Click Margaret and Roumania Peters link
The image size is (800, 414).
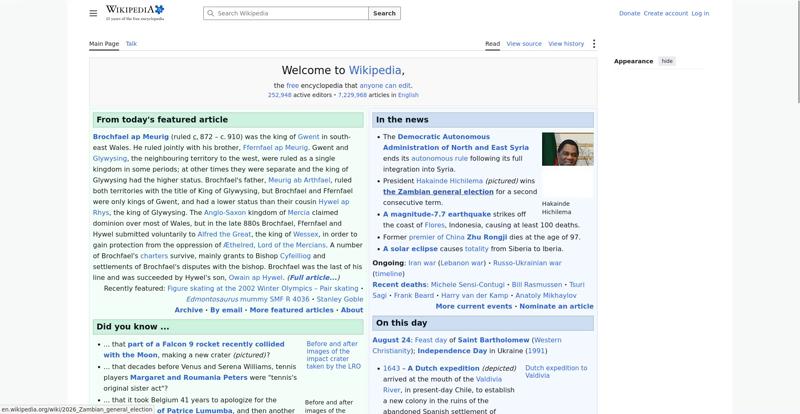click(188, 378)
